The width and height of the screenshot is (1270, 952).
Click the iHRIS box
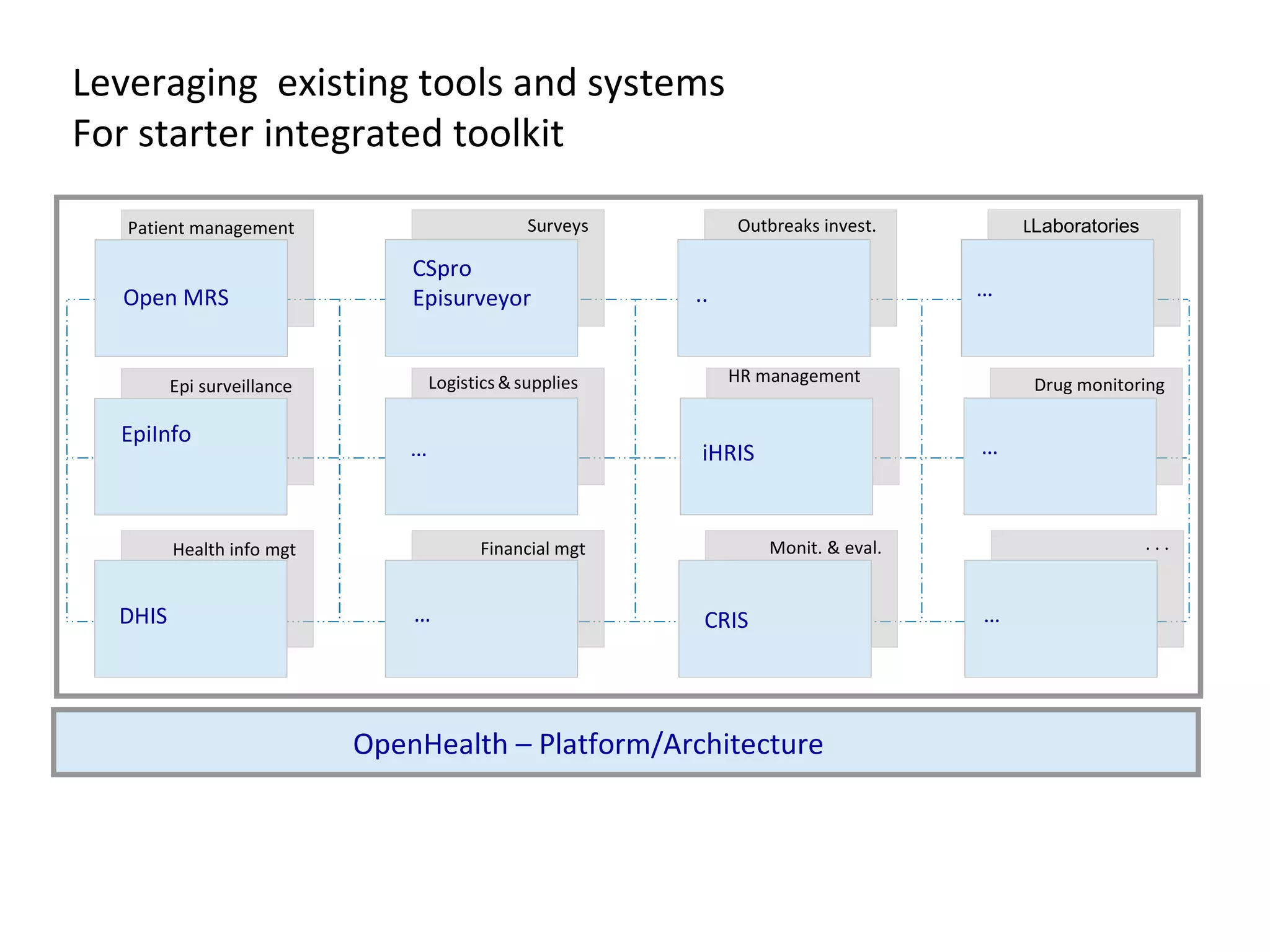[776, 456]
